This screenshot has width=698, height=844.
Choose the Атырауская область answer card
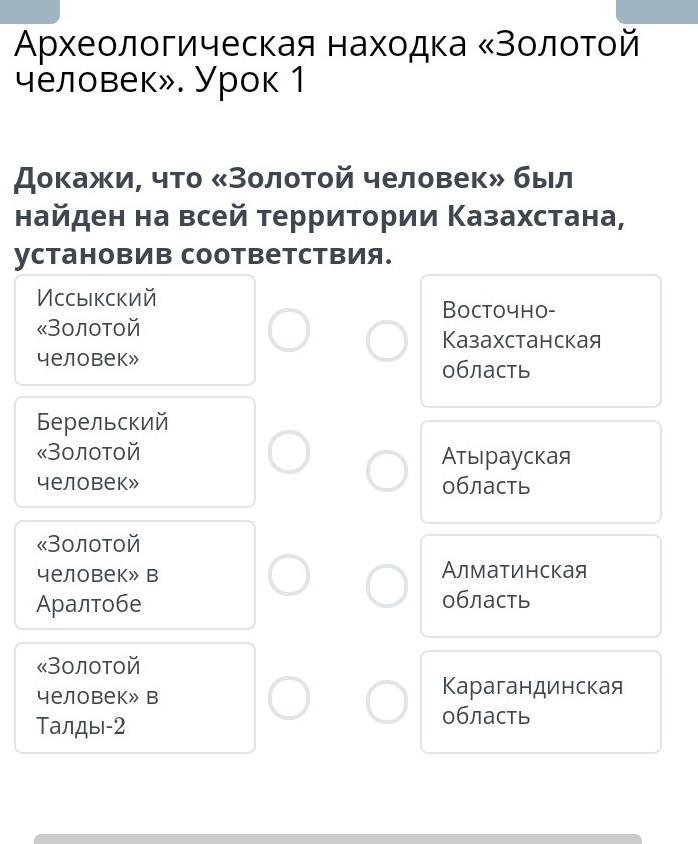(540, 472)
